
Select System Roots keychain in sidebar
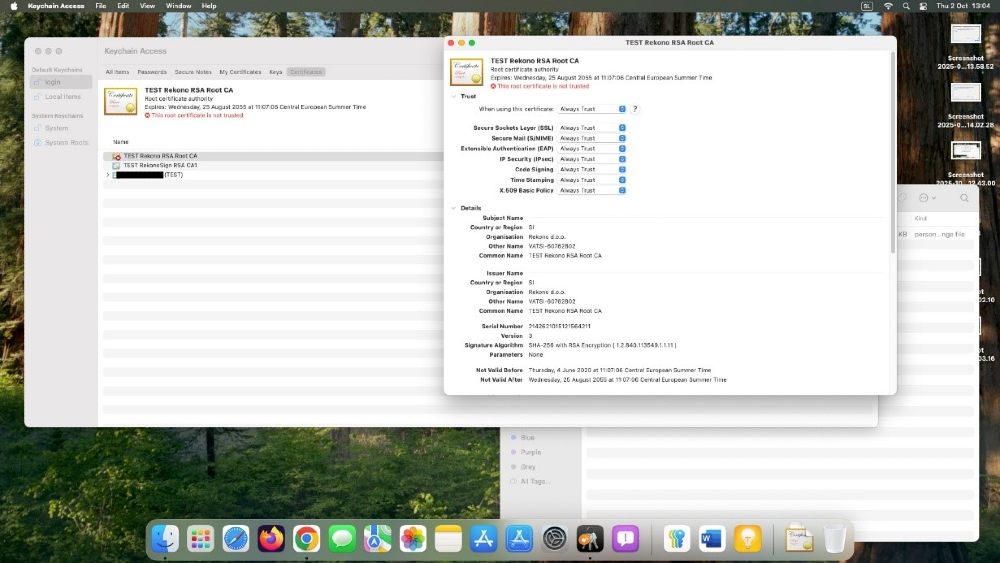tap(61, 143)
